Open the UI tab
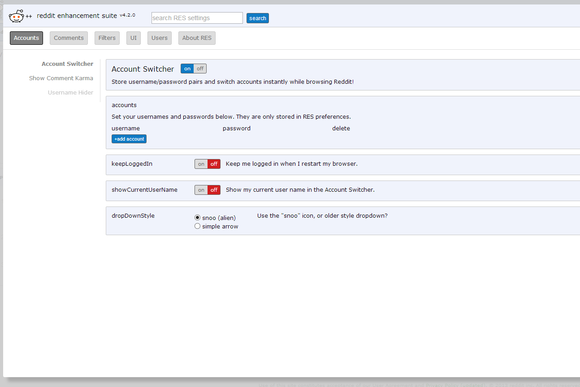Viewport: 580px width, 387px height. pos(134,38)
